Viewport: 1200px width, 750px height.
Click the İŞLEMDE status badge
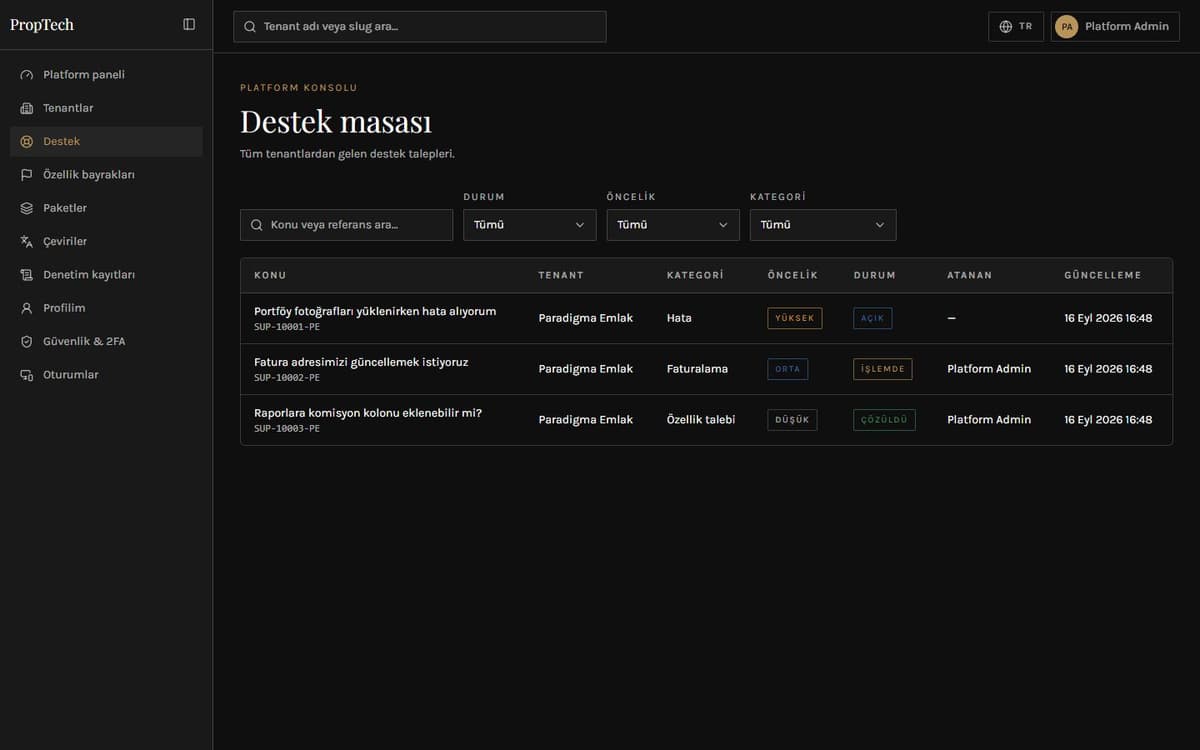[883, 369]
